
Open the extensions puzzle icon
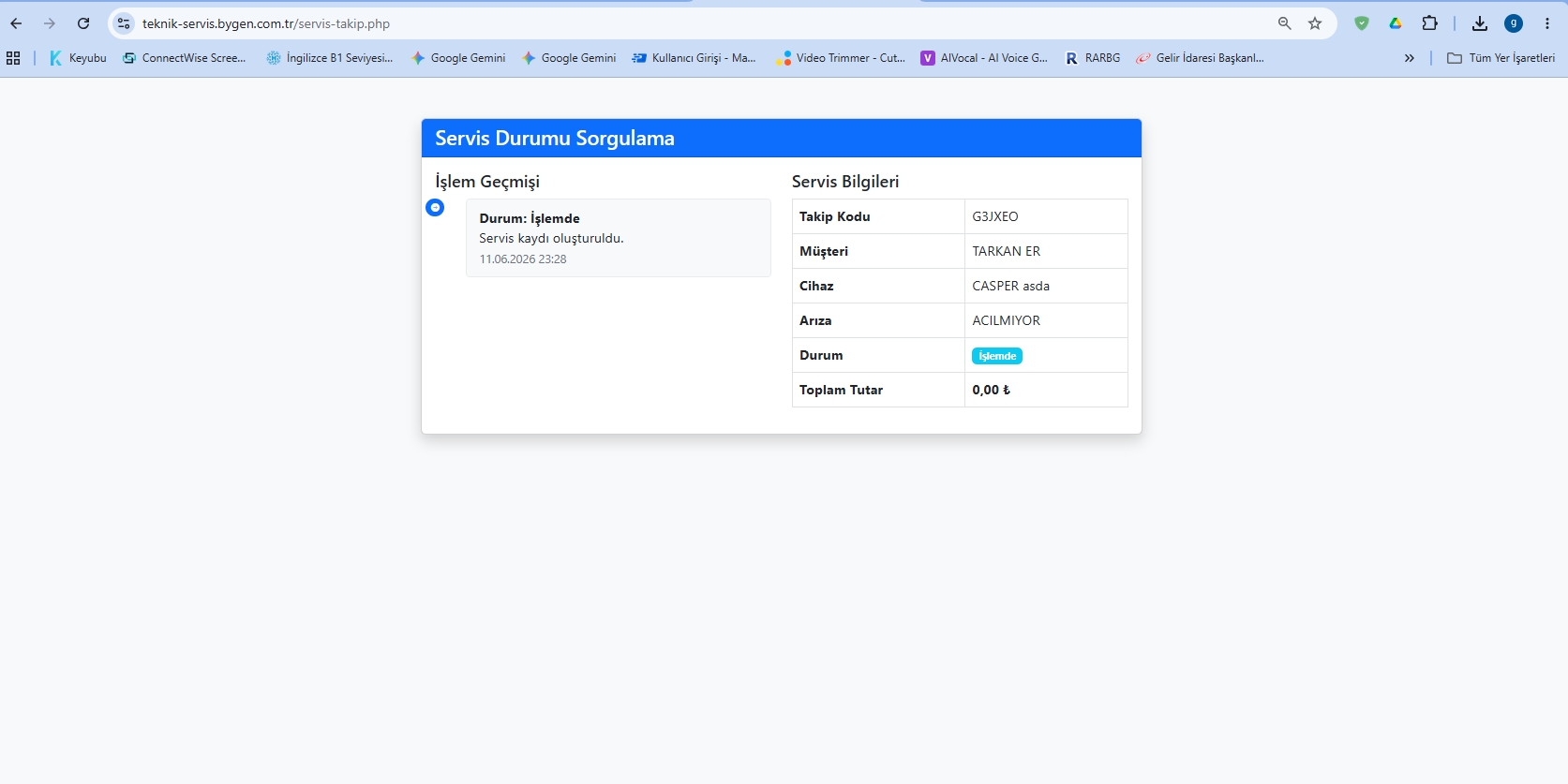click(1429, 23)
